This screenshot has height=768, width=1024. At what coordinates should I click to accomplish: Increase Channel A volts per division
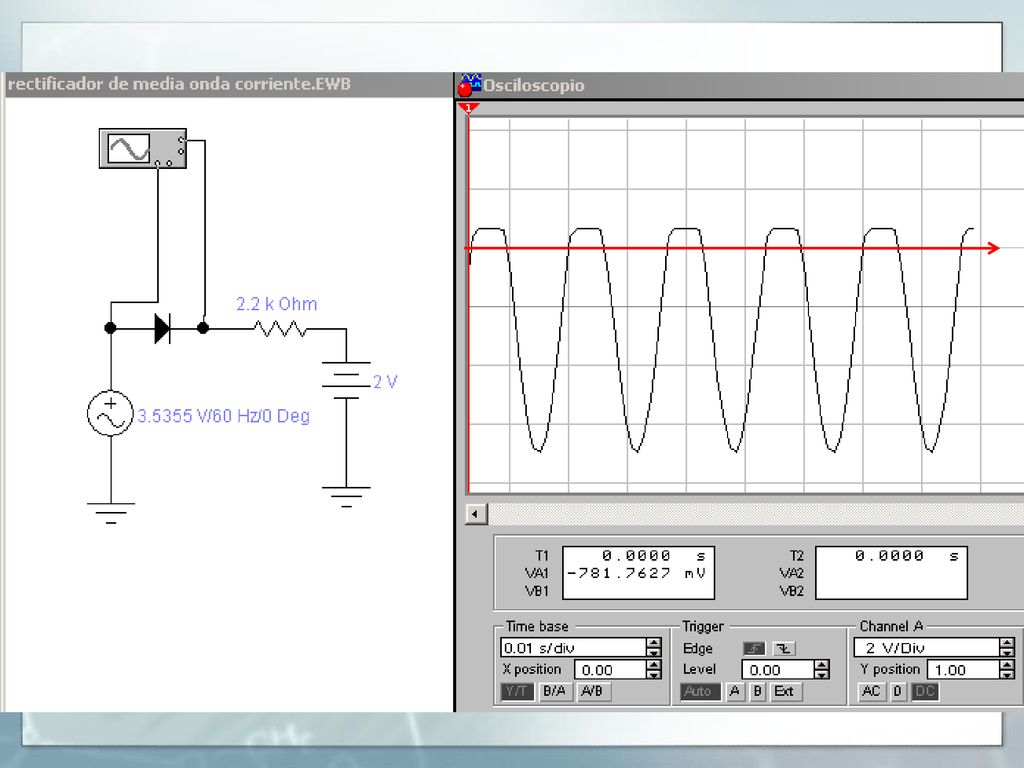[1008, 643]
